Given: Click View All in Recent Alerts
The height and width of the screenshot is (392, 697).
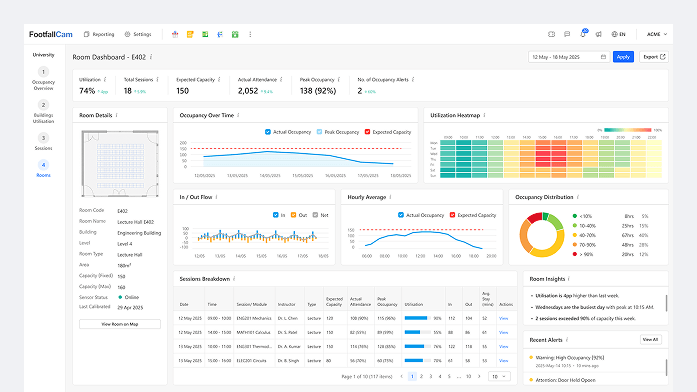Looking at the screenshot, I should (x=650, y=340).
